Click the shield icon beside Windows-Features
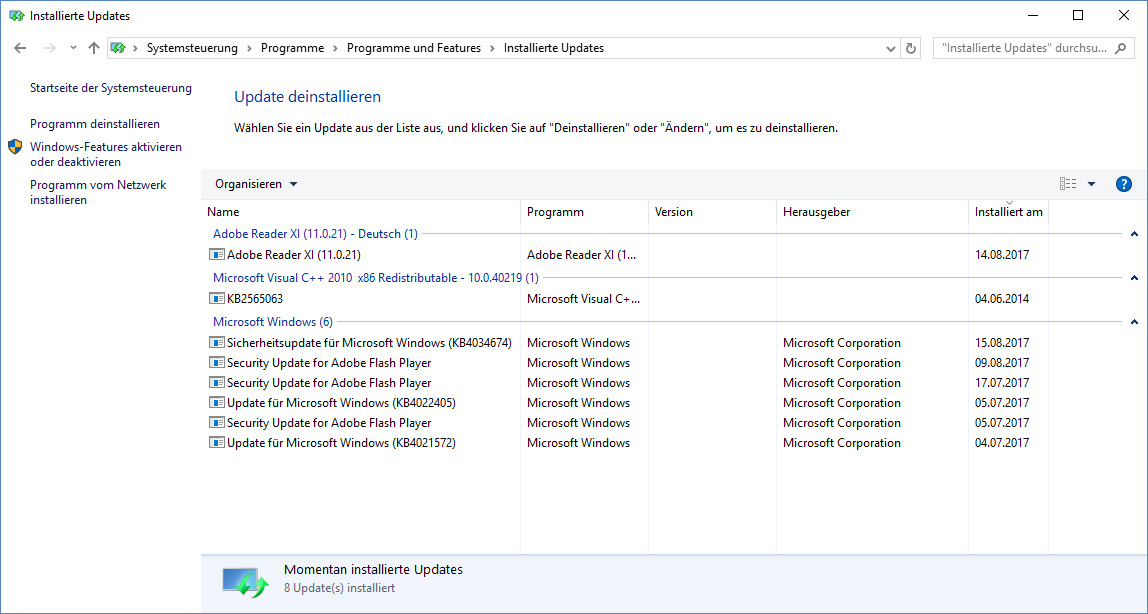Viewport: 1148px width, 614px height. 15,147
